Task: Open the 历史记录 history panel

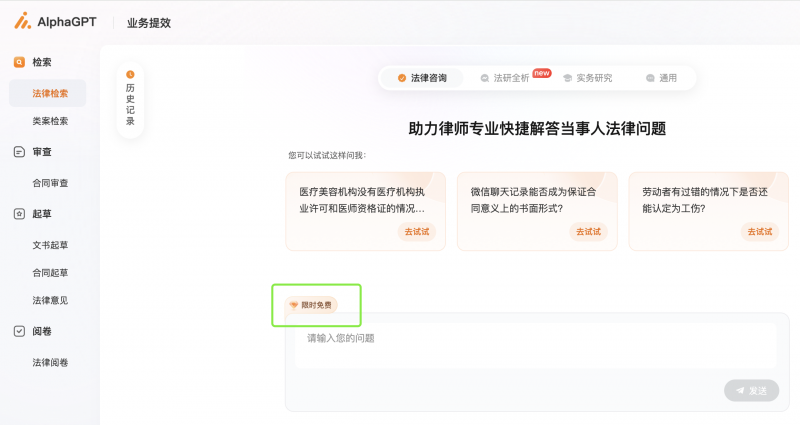Action: [130, 100]
